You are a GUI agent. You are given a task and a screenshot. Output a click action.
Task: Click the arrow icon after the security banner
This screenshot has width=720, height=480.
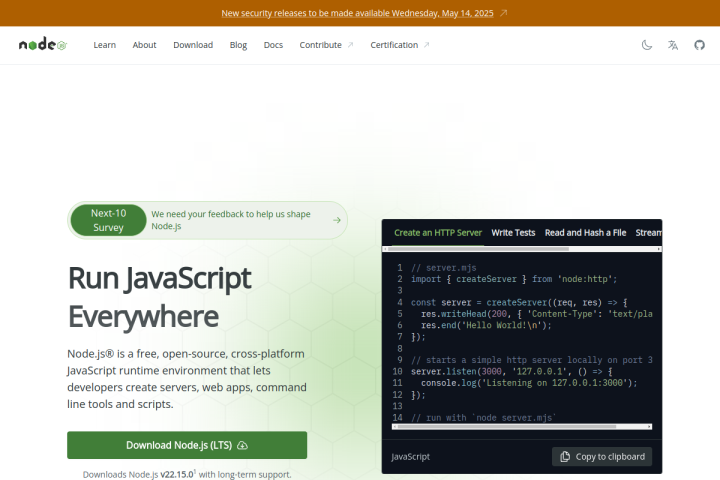(x=503, y=13)
